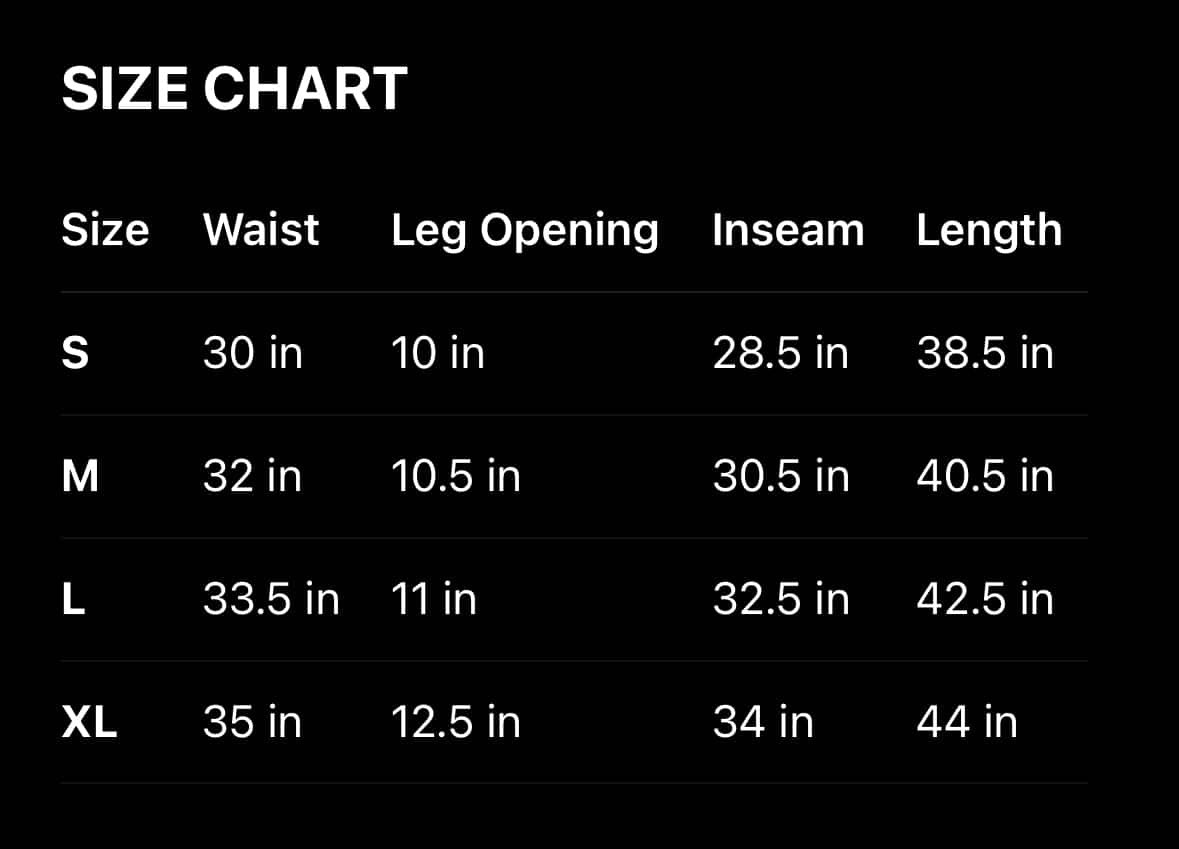Click the S size row label

pos(75,354)
